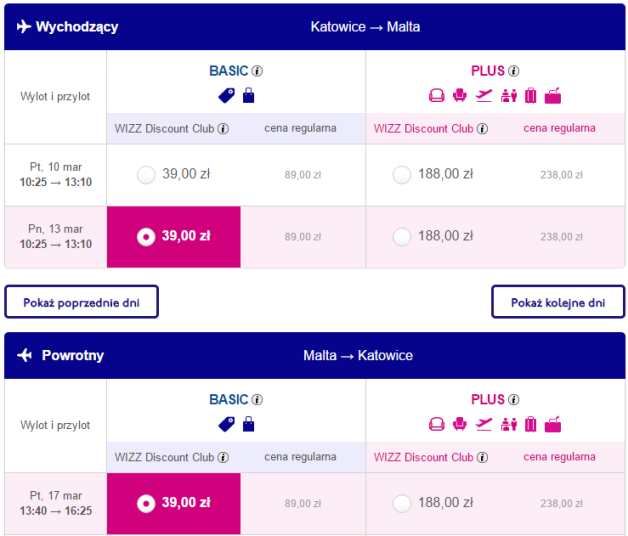Click info icon beside outbound BASIC WIZZ Discount Club
The image size is (628, 536).
[x=223, y=129]
